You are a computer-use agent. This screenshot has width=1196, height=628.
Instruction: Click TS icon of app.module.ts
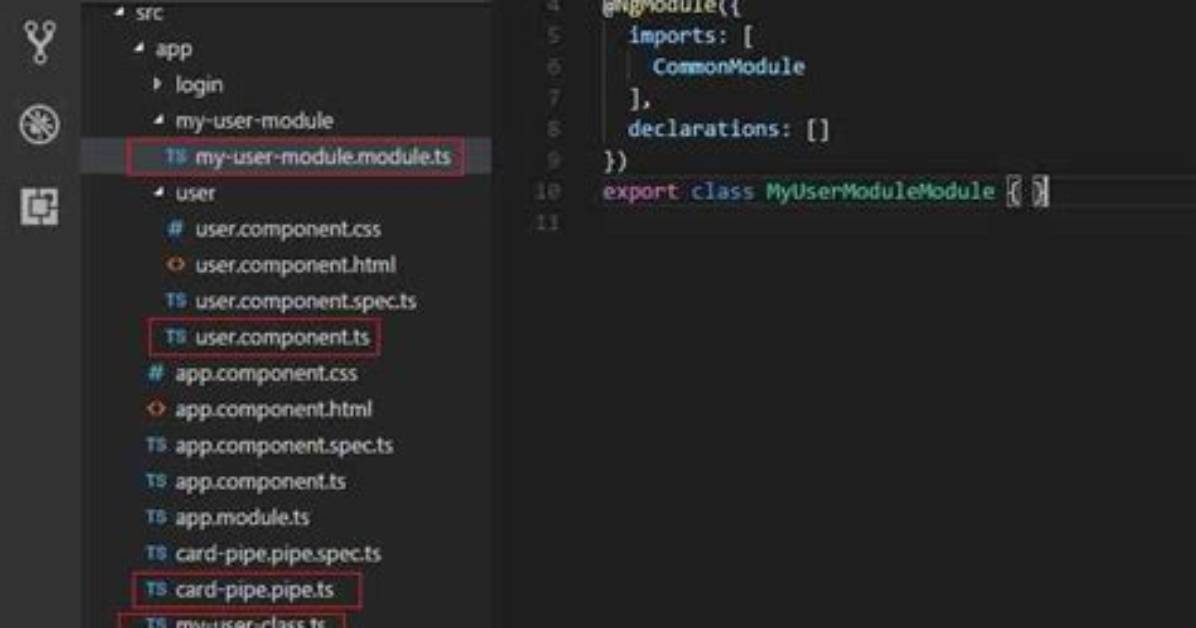[x=156, y=517]
